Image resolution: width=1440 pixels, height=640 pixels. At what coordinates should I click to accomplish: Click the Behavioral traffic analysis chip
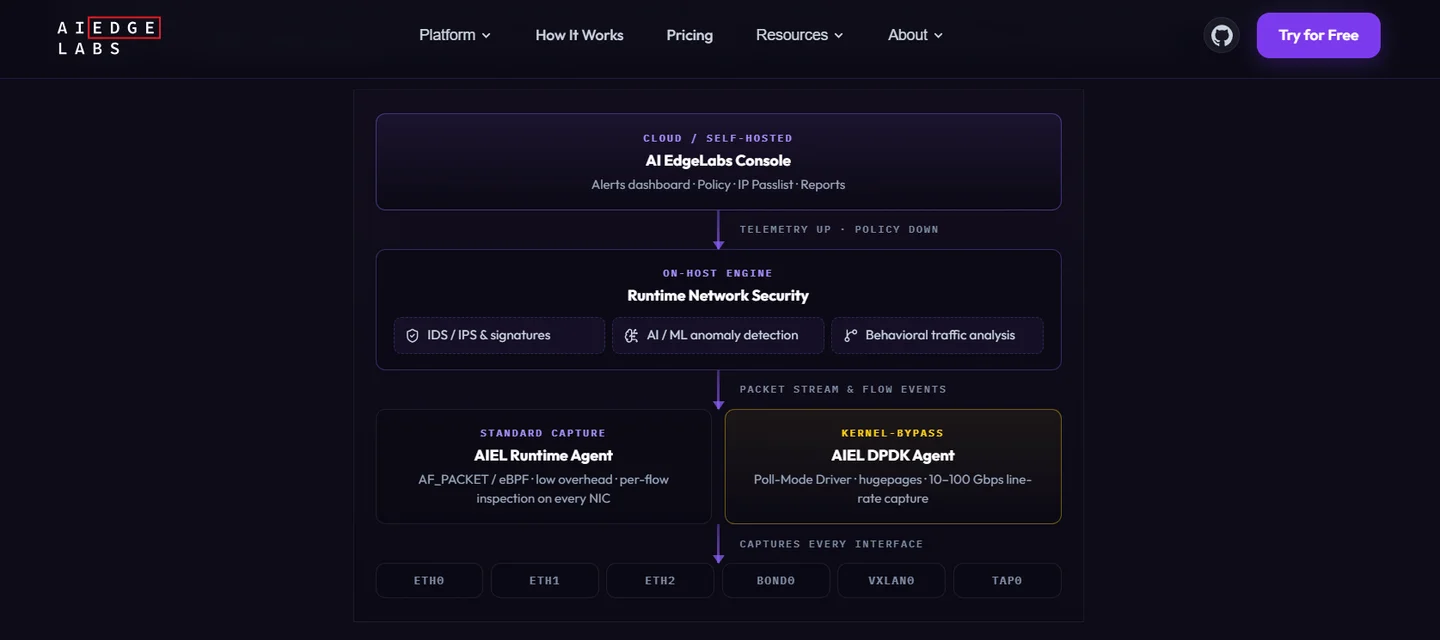click(x=937, y=336)
